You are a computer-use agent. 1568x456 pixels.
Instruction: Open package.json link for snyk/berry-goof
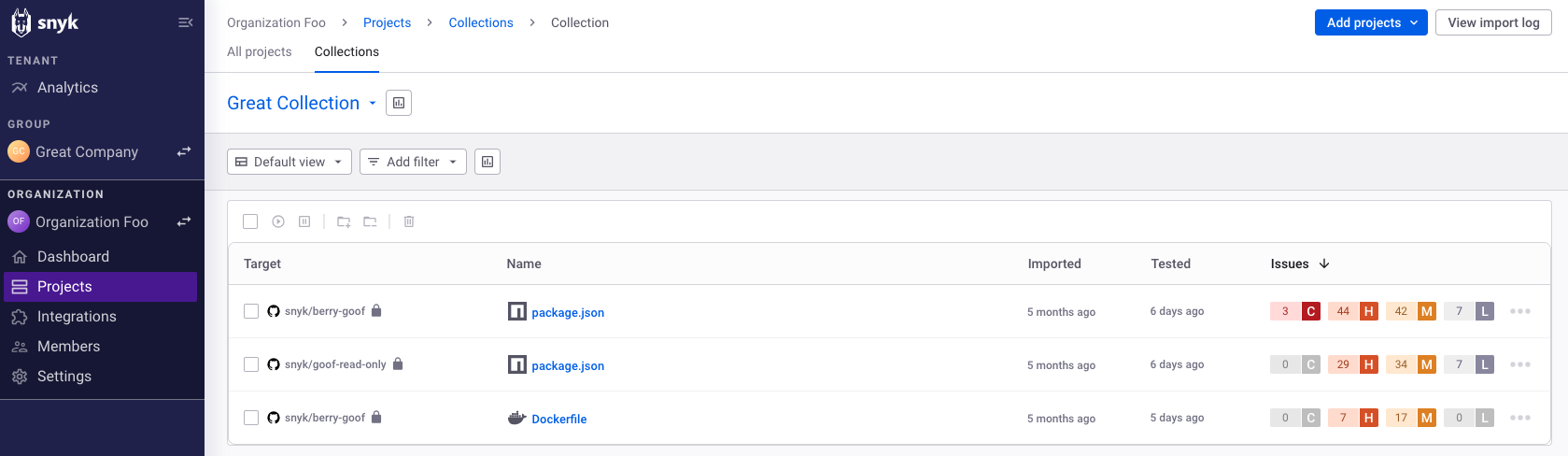[x=568, y=312]
